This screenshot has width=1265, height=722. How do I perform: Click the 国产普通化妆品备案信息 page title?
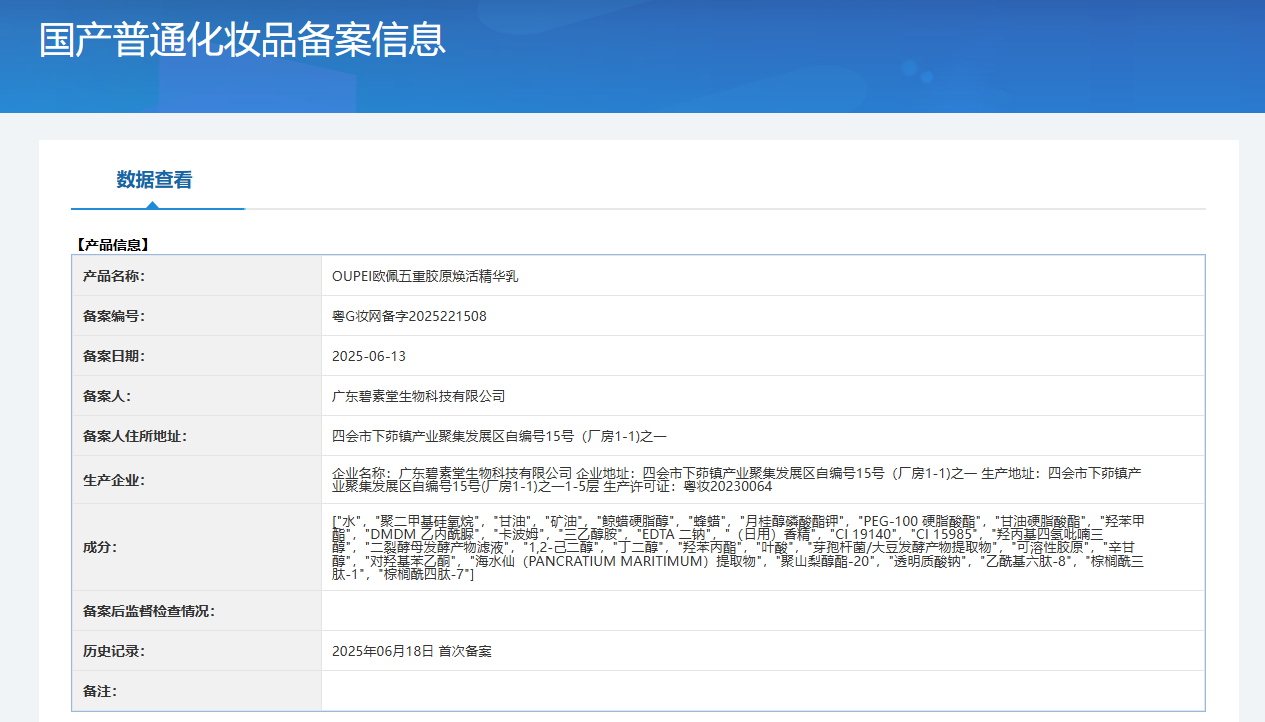tap(242, 40)
